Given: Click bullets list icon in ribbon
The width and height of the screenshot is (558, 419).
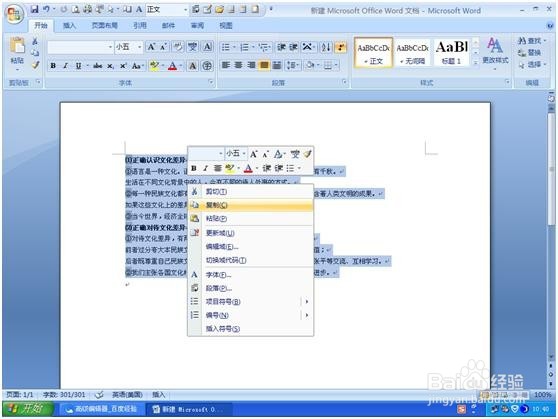Looking at the screenshot, I should [226, 47].
